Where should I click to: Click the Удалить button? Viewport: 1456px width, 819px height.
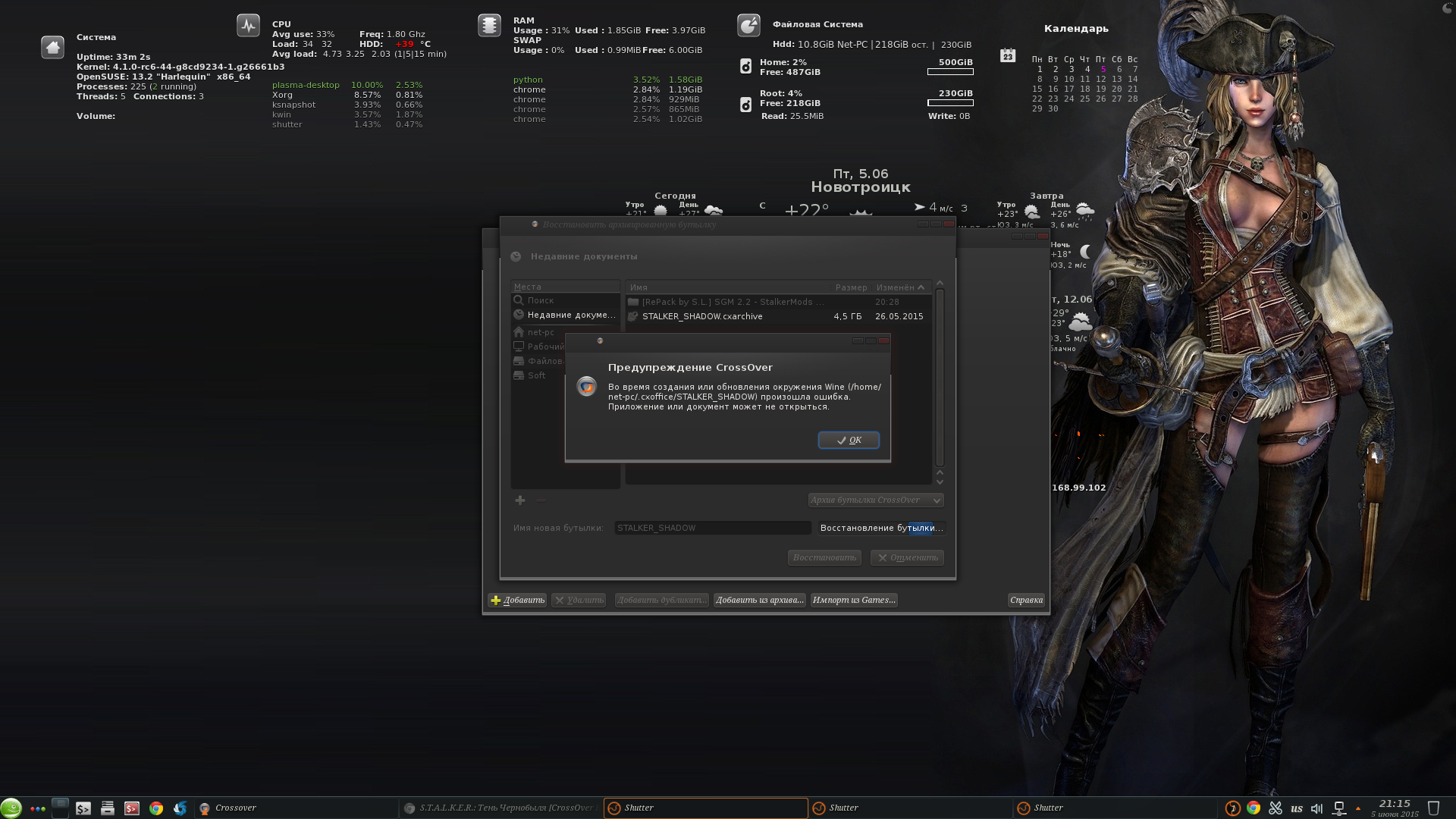coord(579,600)
